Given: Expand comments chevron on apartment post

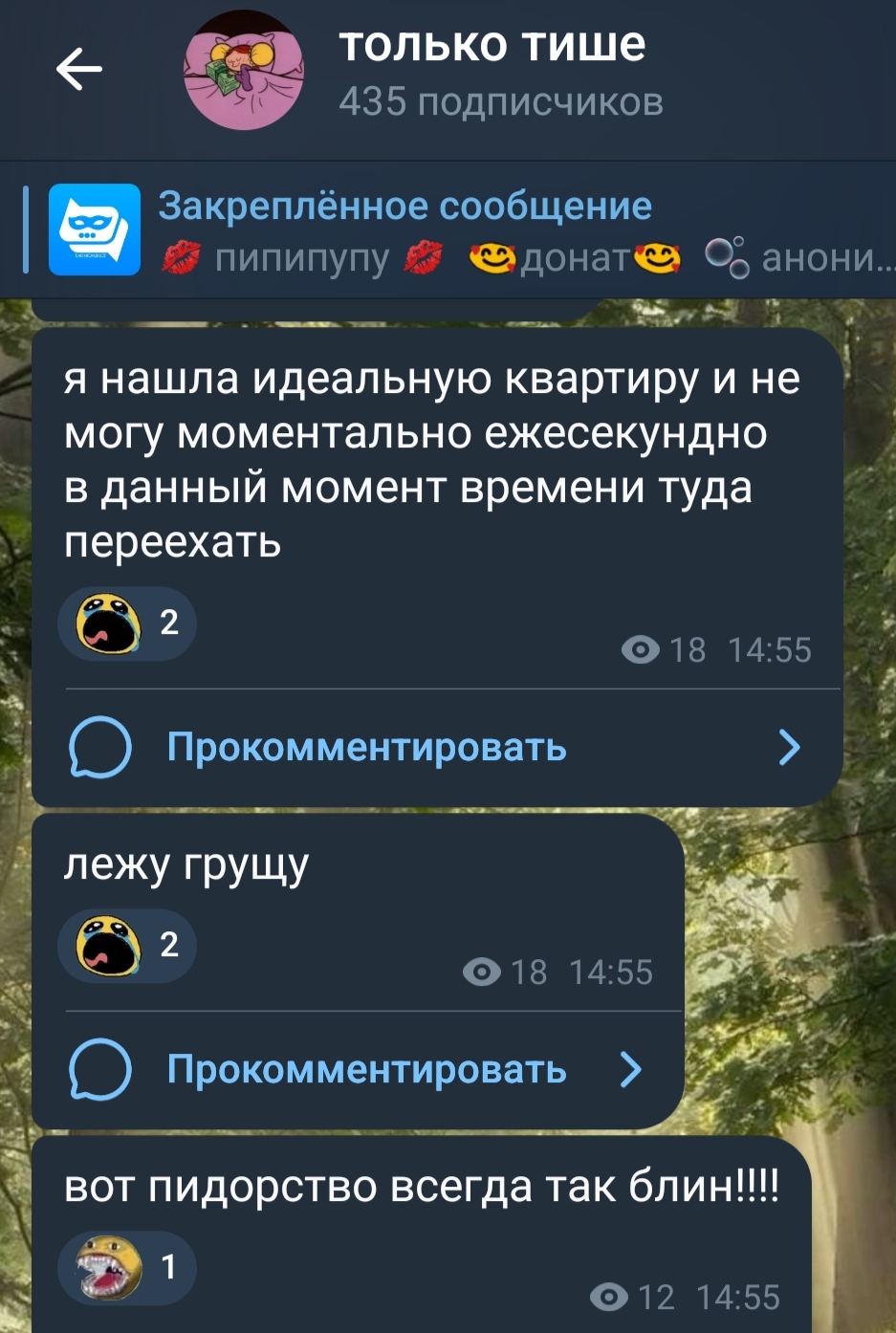Looking at the screenshot, I should coord(789,747).
